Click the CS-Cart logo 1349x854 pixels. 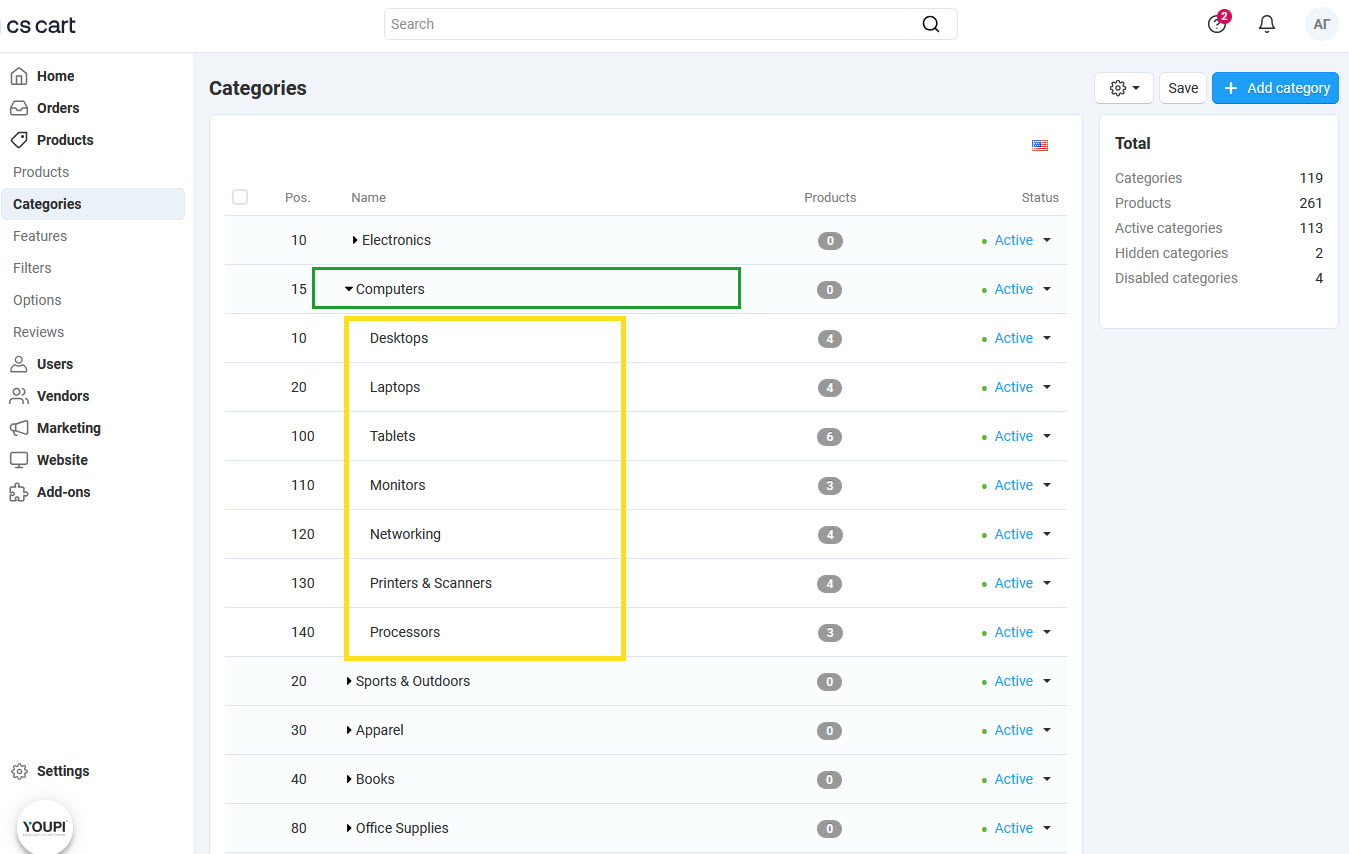[41, 25]
